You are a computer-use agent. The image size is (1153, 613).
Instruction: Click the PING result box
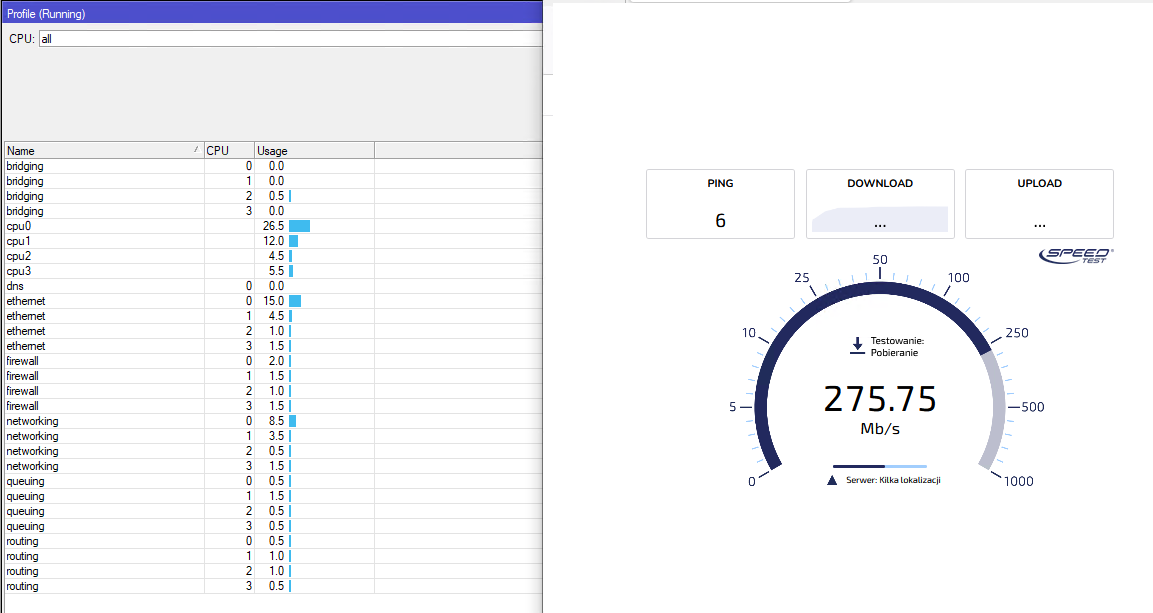pyautogui.click(x=720, y=204)
